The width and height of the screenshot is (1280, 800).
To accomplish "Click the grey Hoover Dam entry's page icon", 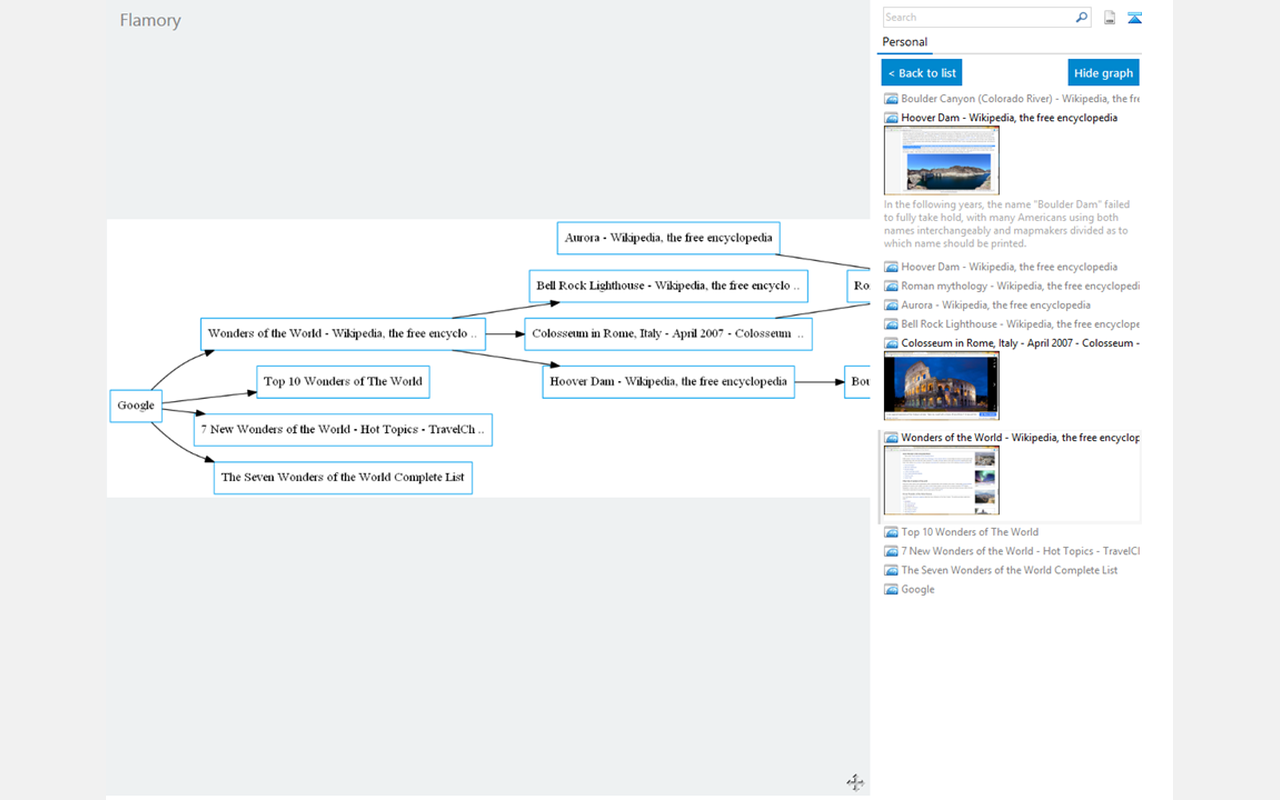I will tap(890, 267).
